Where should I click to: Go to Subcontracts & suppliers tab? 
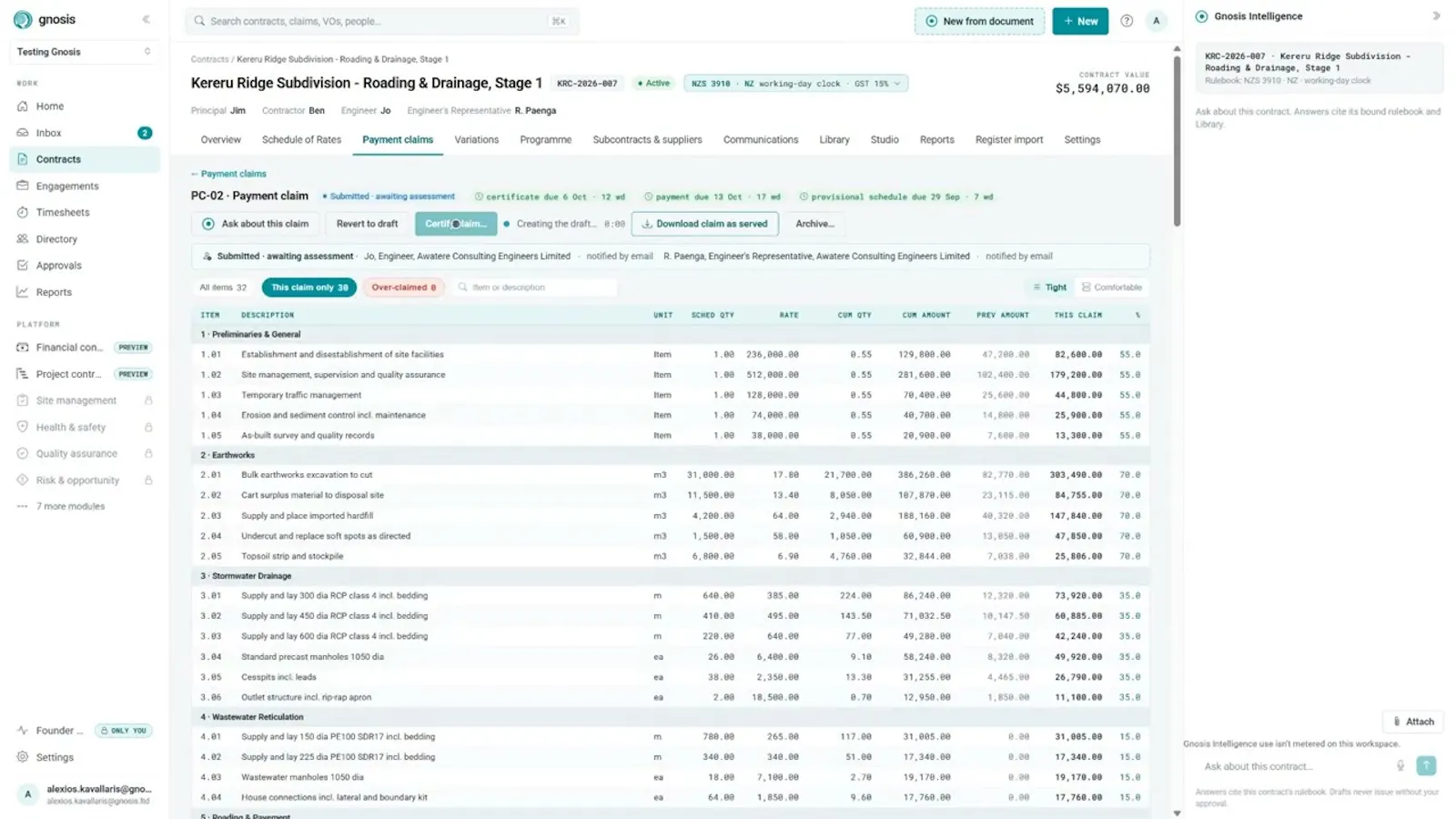[647, 140]
